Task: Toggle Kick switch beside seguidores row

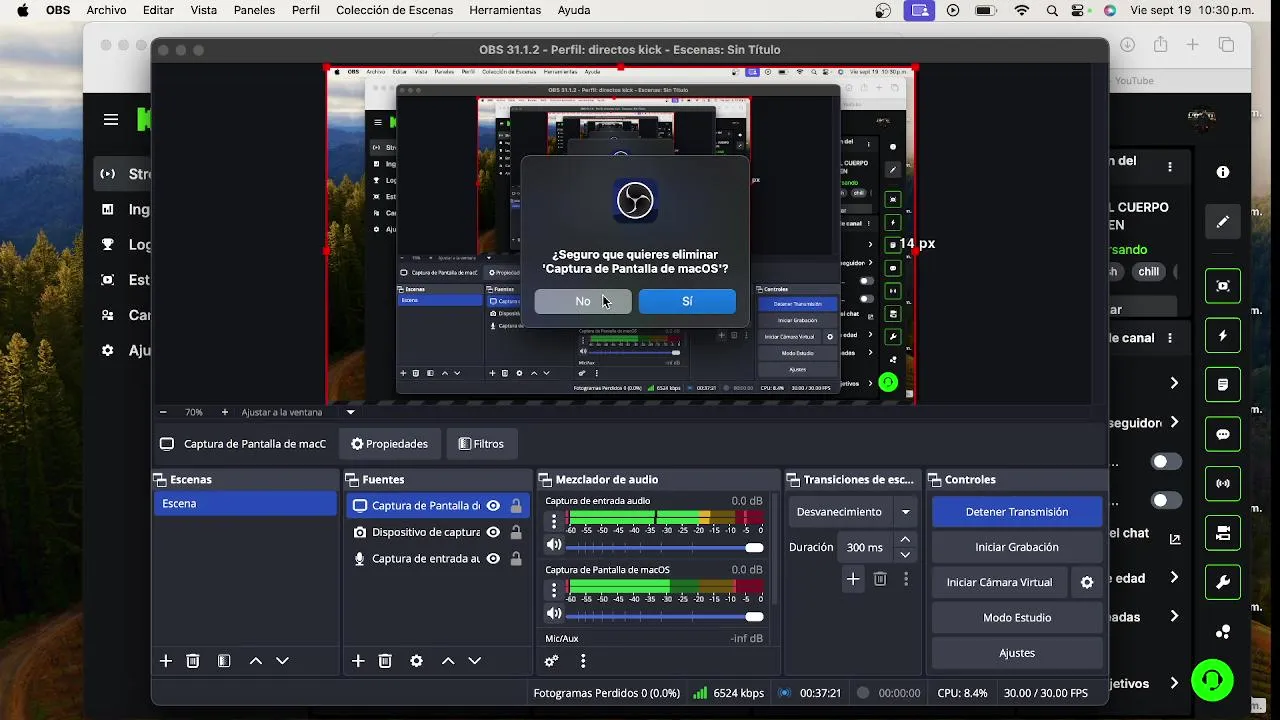Action: pyautogui.click(x=1166, y=462)
